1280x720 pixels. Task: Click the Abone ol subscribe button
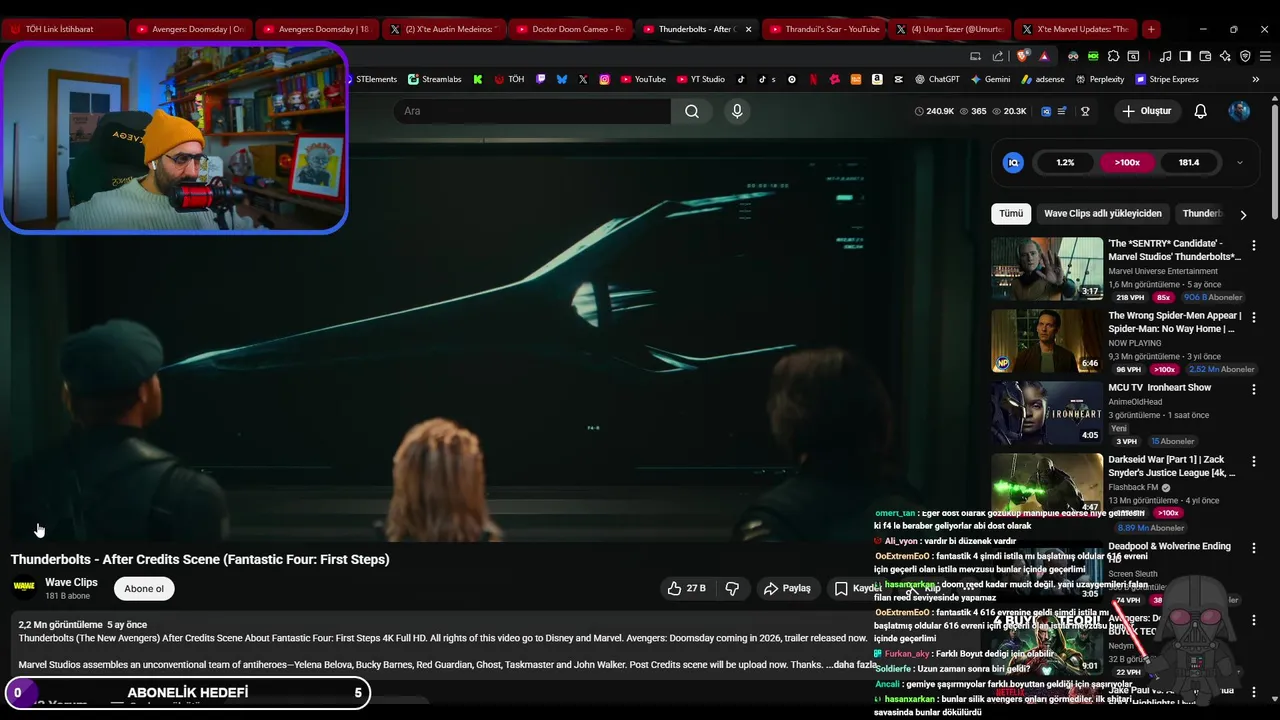point(144,589)
